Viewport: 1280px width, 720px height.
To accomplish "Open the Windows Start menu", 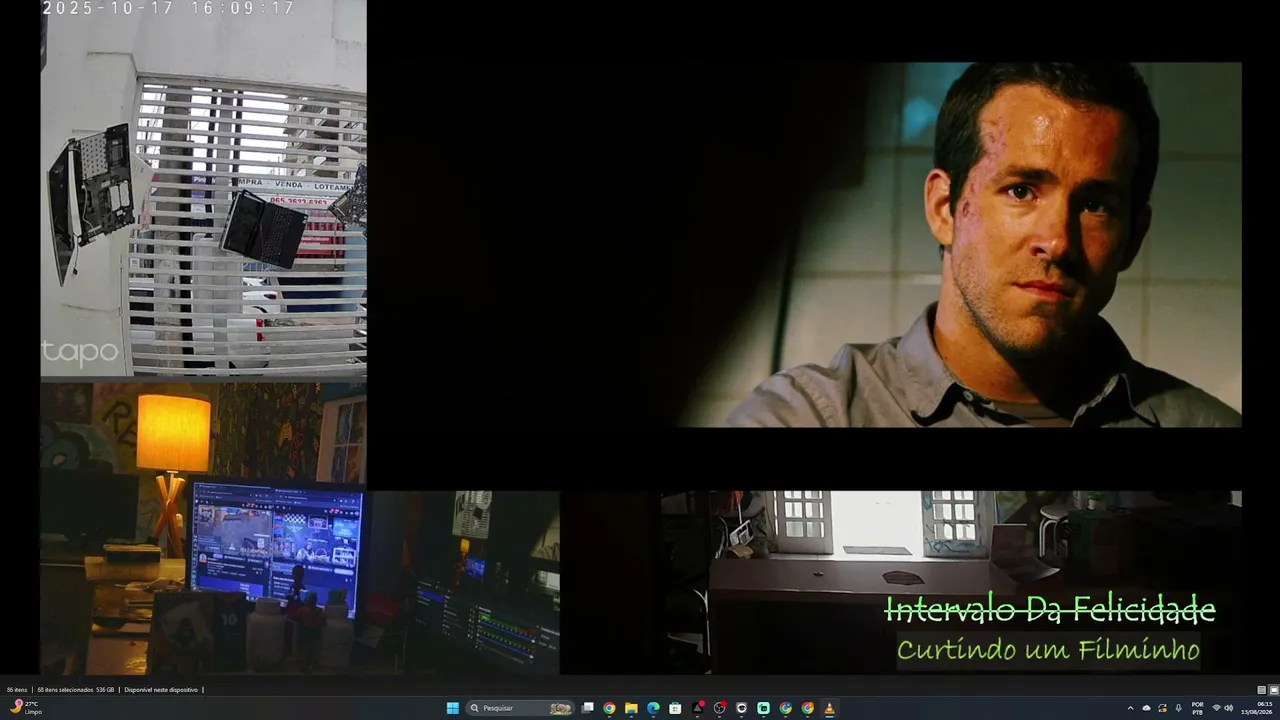I will coord(453,708).
